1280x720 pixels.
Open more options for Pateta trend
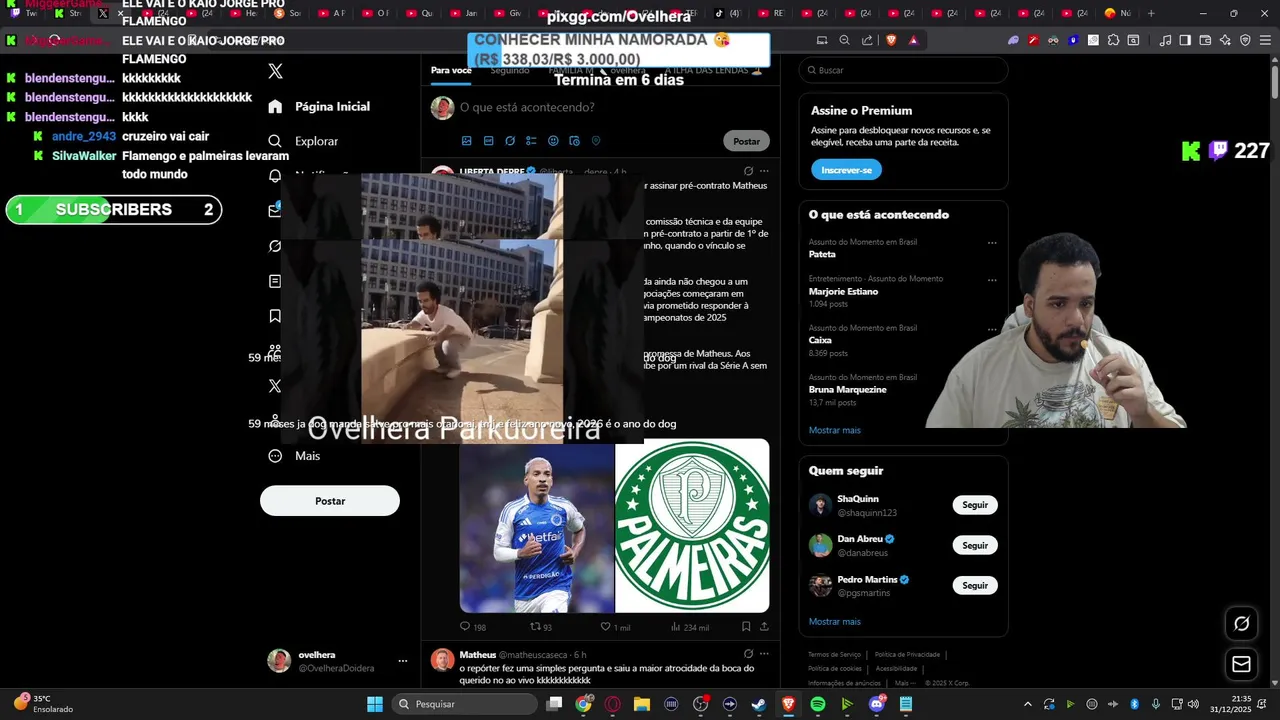click(992, 243)
